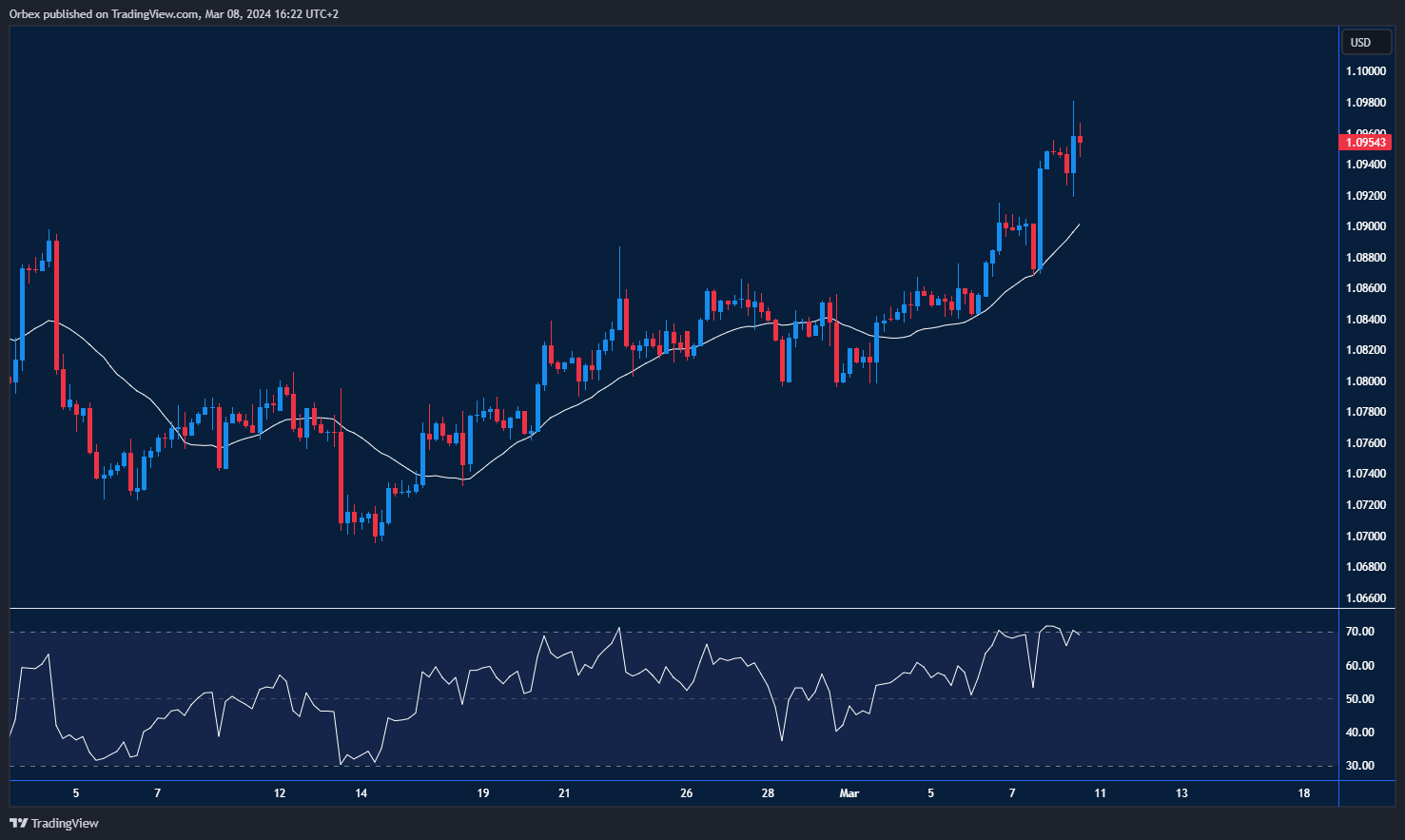The height and width of the screenshot is (840, 1405).
Task: Click the 60.00 RSI scale label
Action: [x=1360, y=666]
